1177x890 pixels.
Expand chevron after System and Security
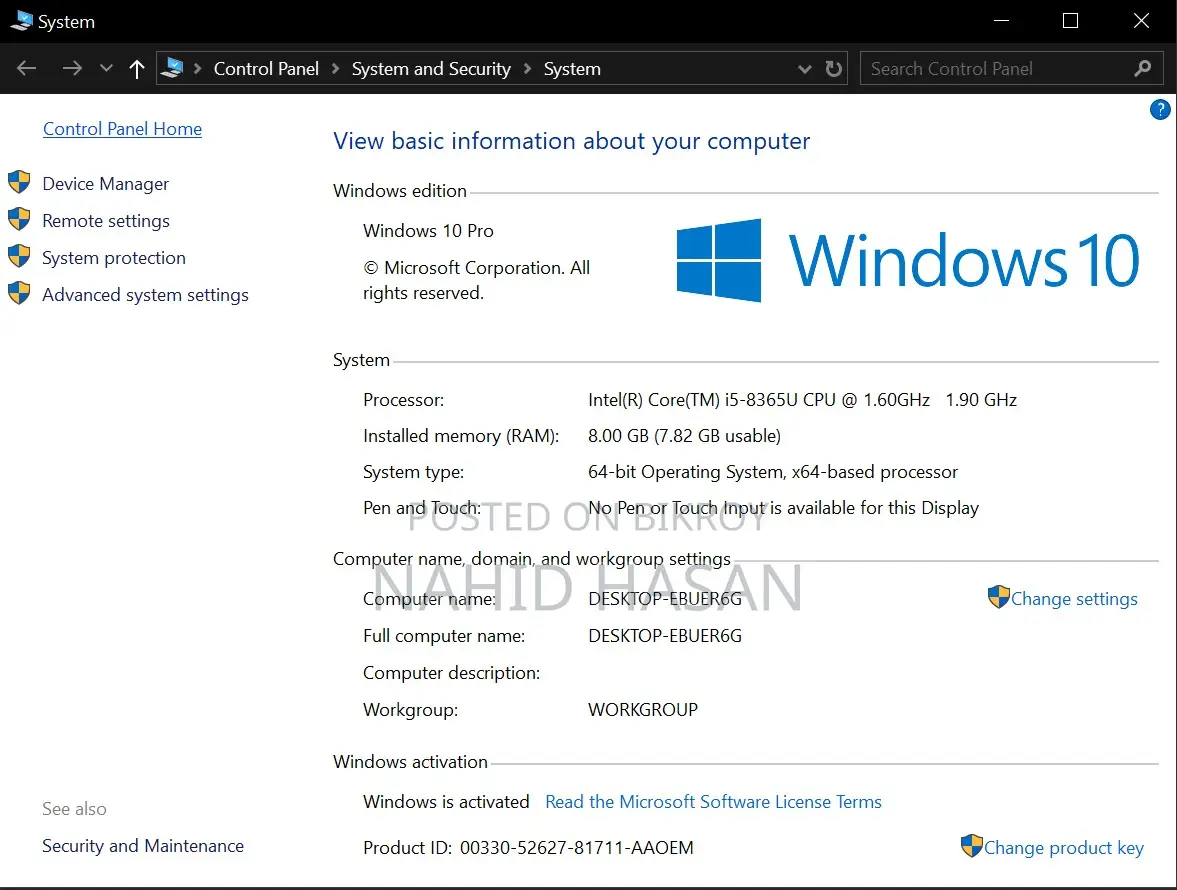(528, 69)
